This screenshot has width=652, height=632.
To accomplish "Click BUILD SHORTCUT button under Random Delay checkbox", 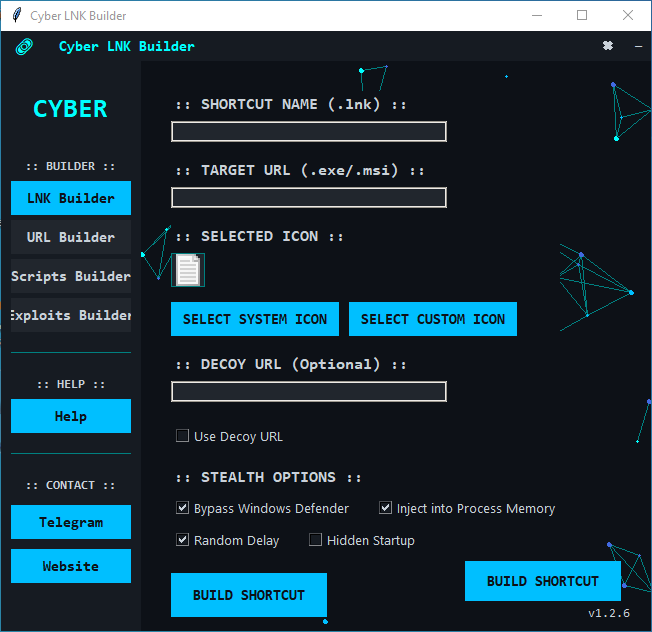I will tap(249, 595).
